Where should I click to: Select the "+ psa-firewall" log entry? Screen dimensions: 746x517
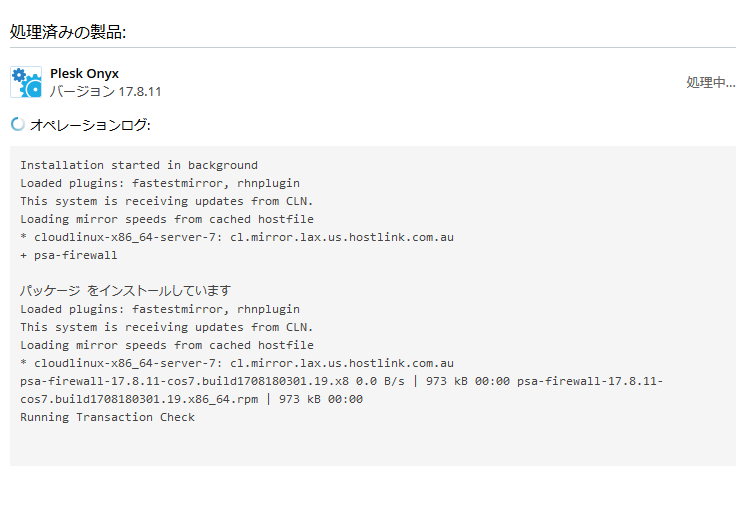click(x=69, y=255)
